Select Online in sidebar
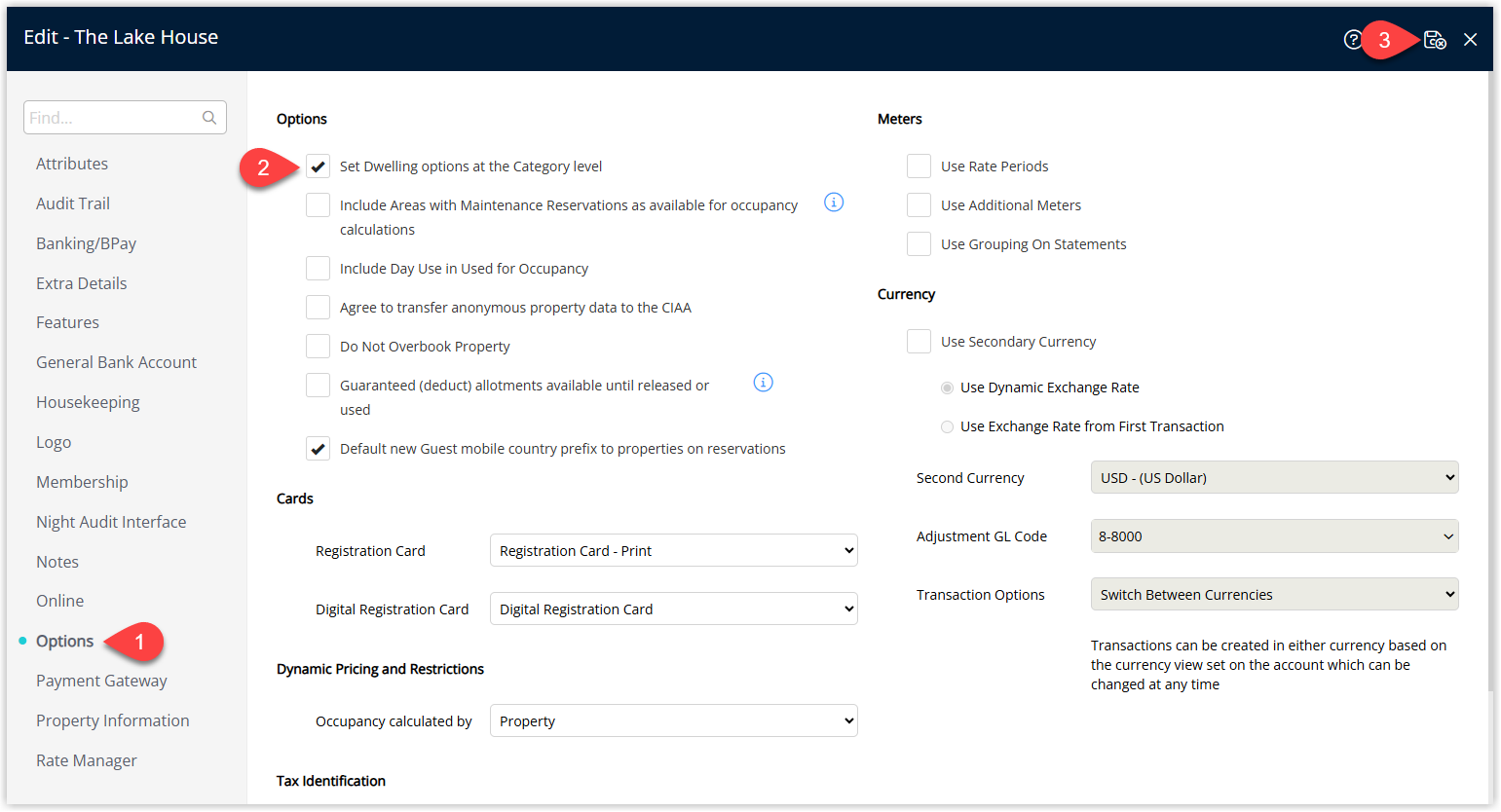Image resolution: width=1501 pixels, height=812 pixels. [59, 601]
